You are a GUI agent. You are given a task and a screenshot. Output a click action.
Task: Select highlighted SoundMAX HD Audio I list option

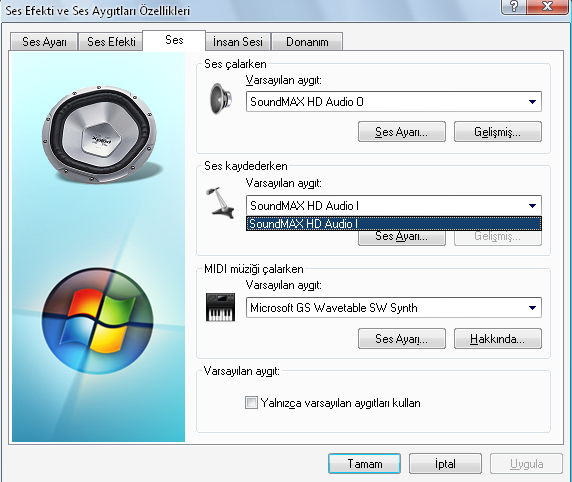394,224
